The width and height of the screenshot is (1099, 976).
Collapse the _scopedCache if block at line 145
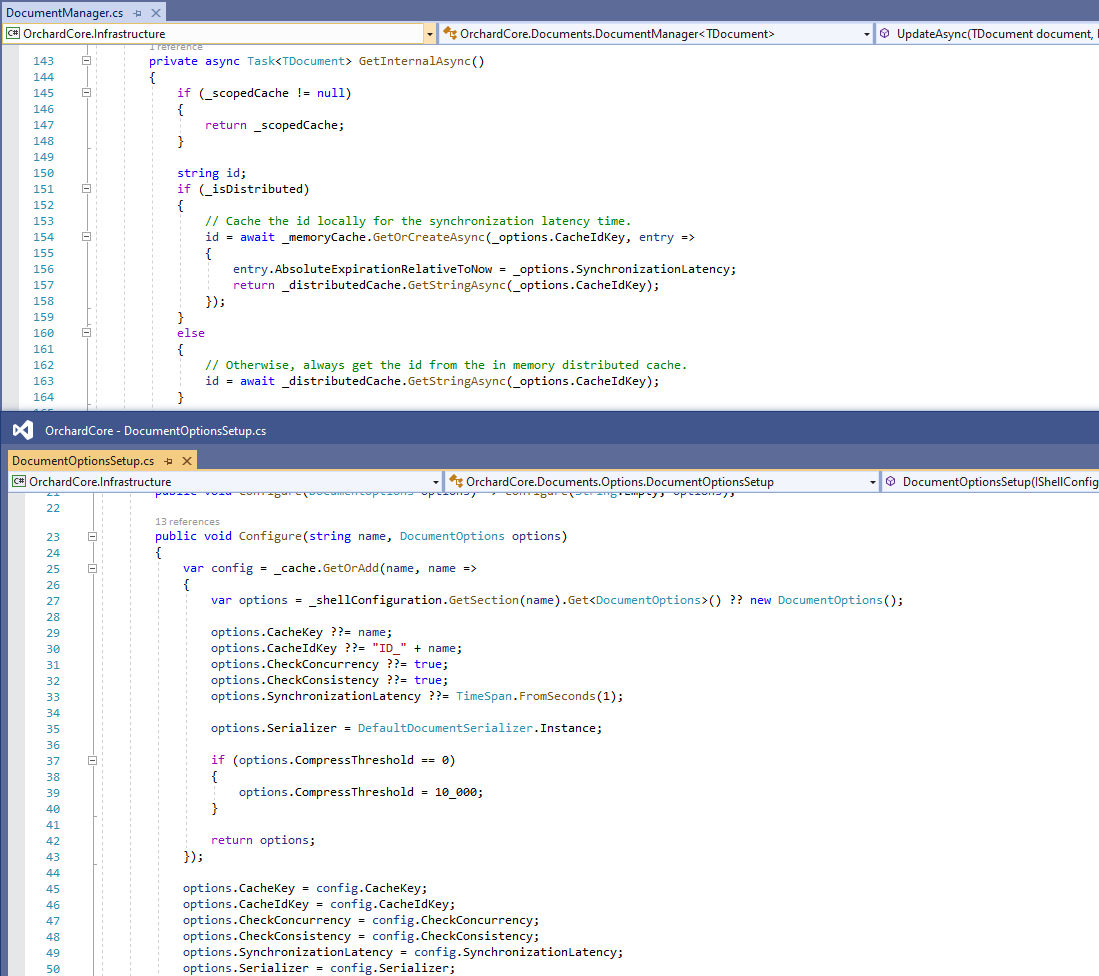(86, 92)
